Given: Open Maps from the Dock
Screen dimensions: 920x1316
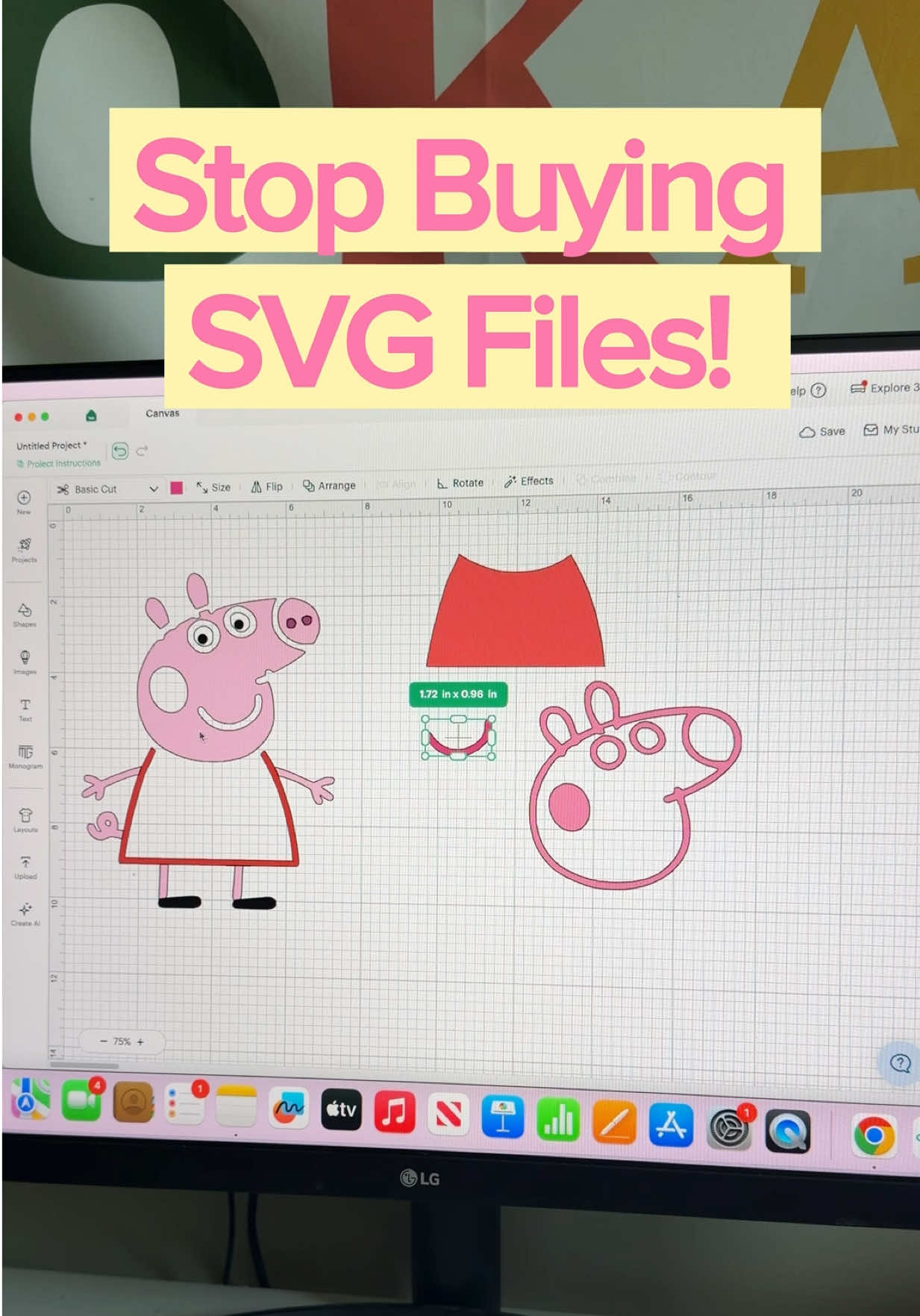Looking at the screenshot, I should point(31,1100).
